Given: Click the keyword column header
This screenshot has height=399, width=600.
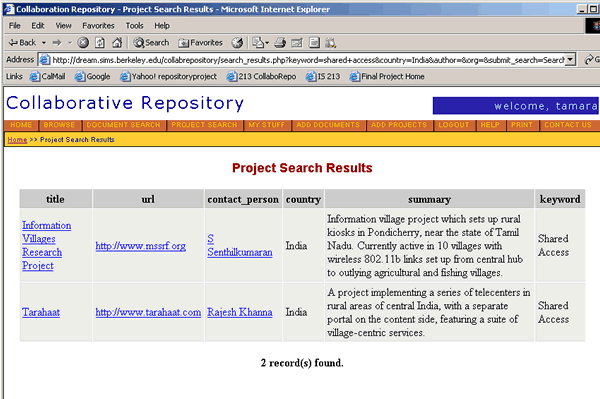Looking at the screenshot, I should 560,199.
